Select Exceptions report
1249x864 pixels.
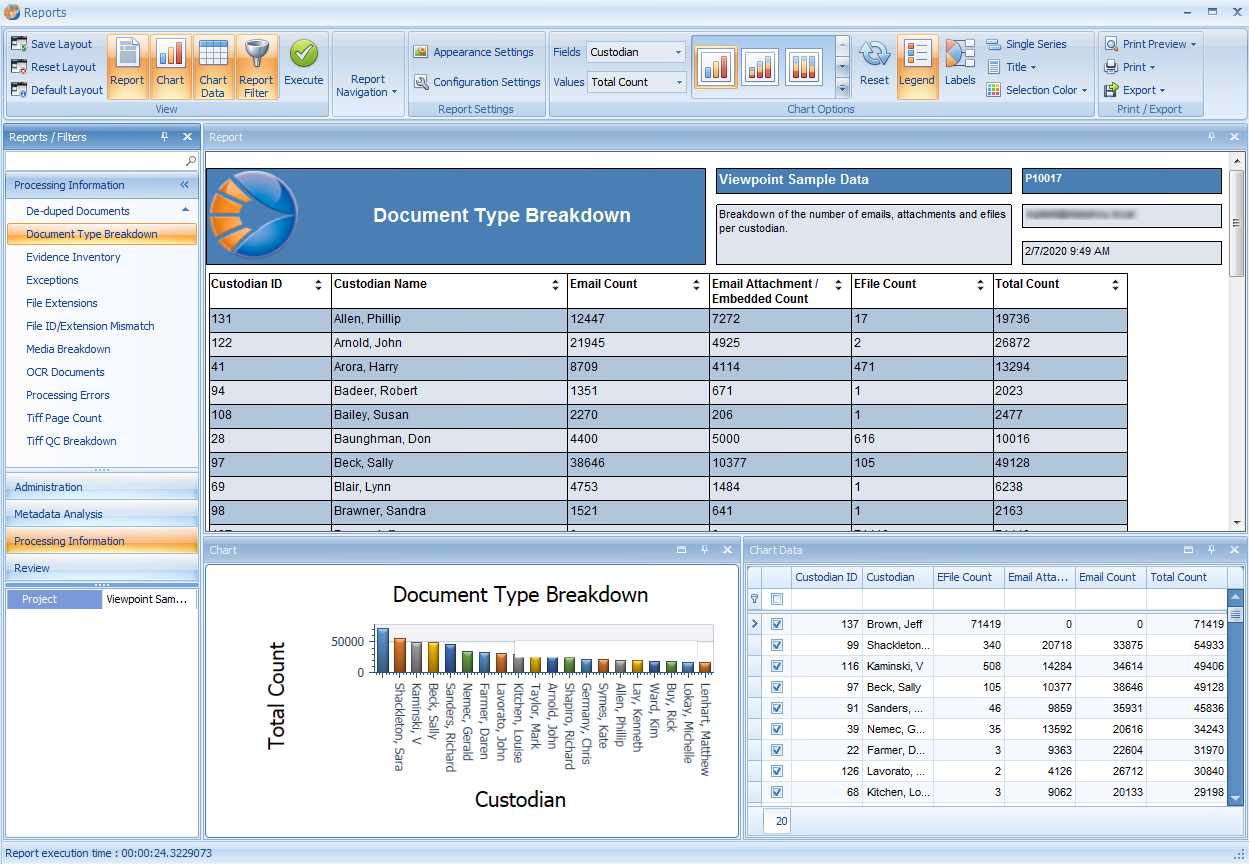coord(52,280)
